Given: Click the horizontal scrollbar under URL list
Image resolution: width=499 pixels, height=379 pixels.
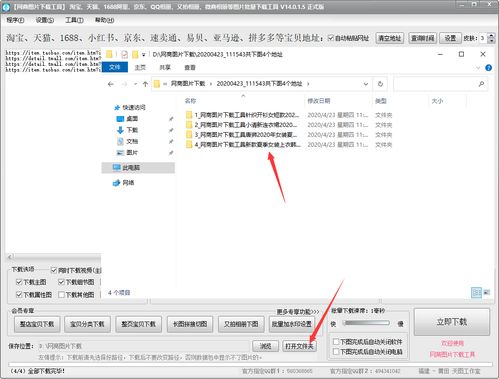Looking at the screenshot, I should [53, 257].
